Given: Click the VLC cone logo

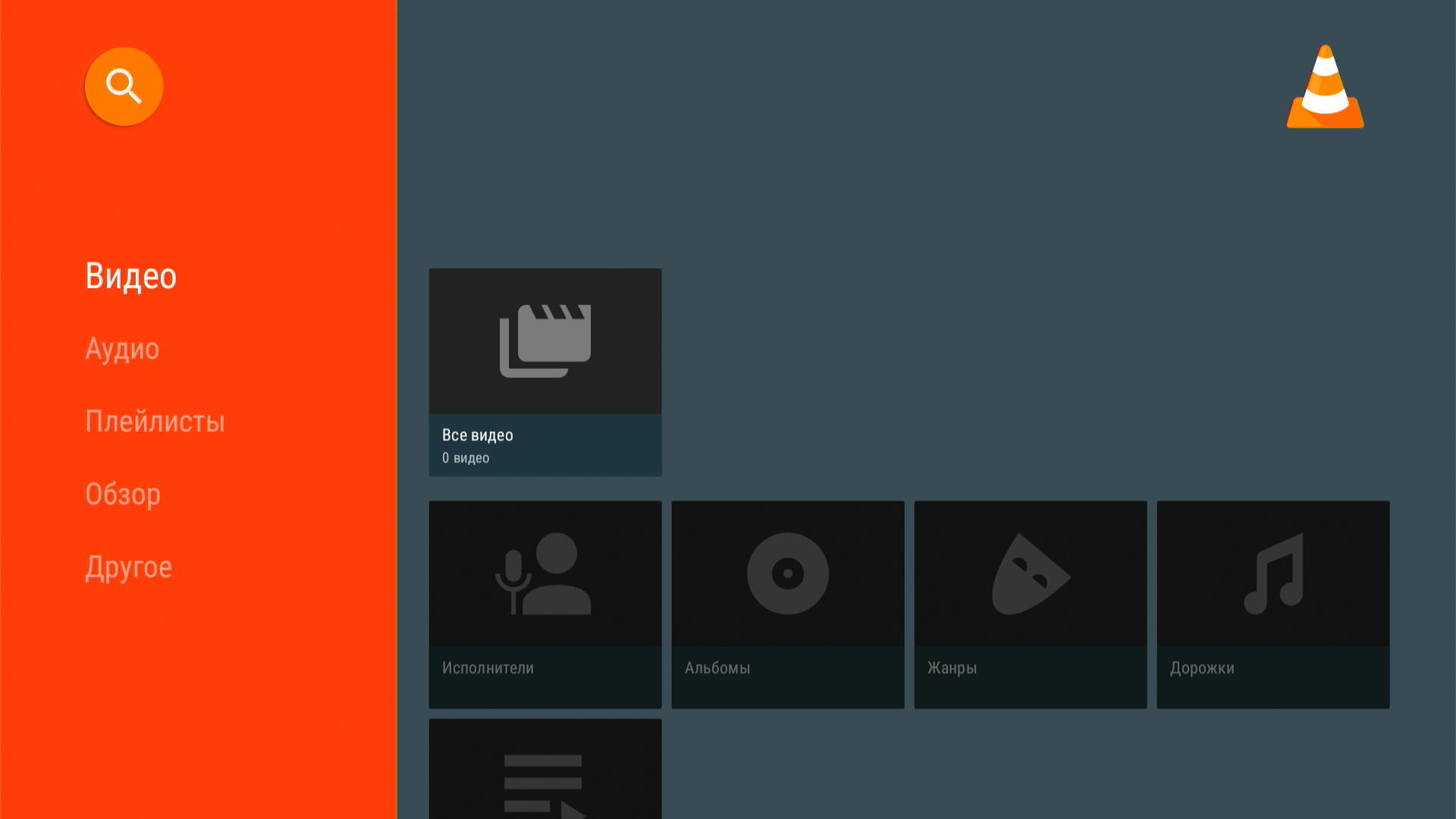Looking at the screenshot, I should 1325,87.
